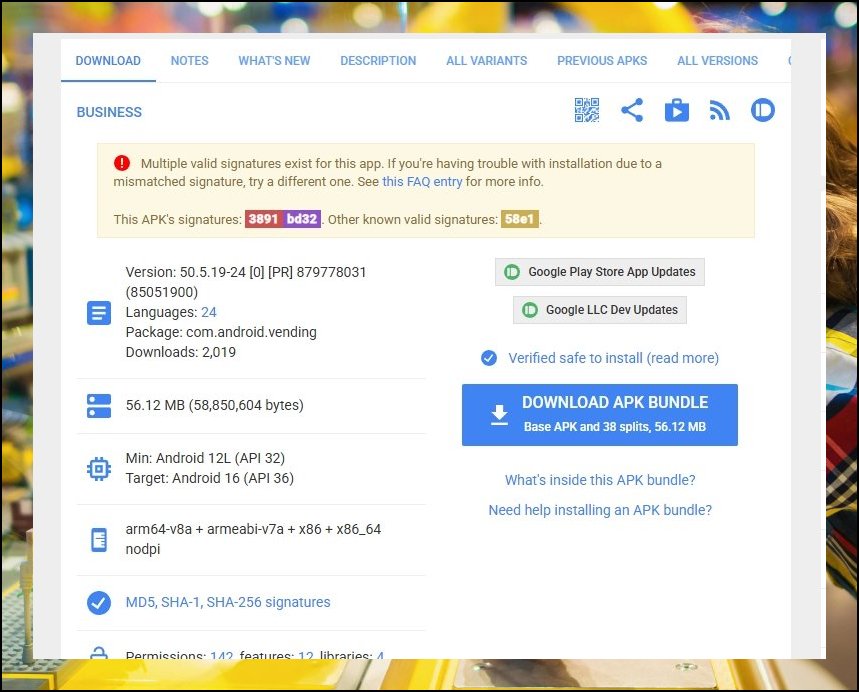Go to the Previous APKs tab
This screenshot has width=859, height=692.
pos(602,61)
